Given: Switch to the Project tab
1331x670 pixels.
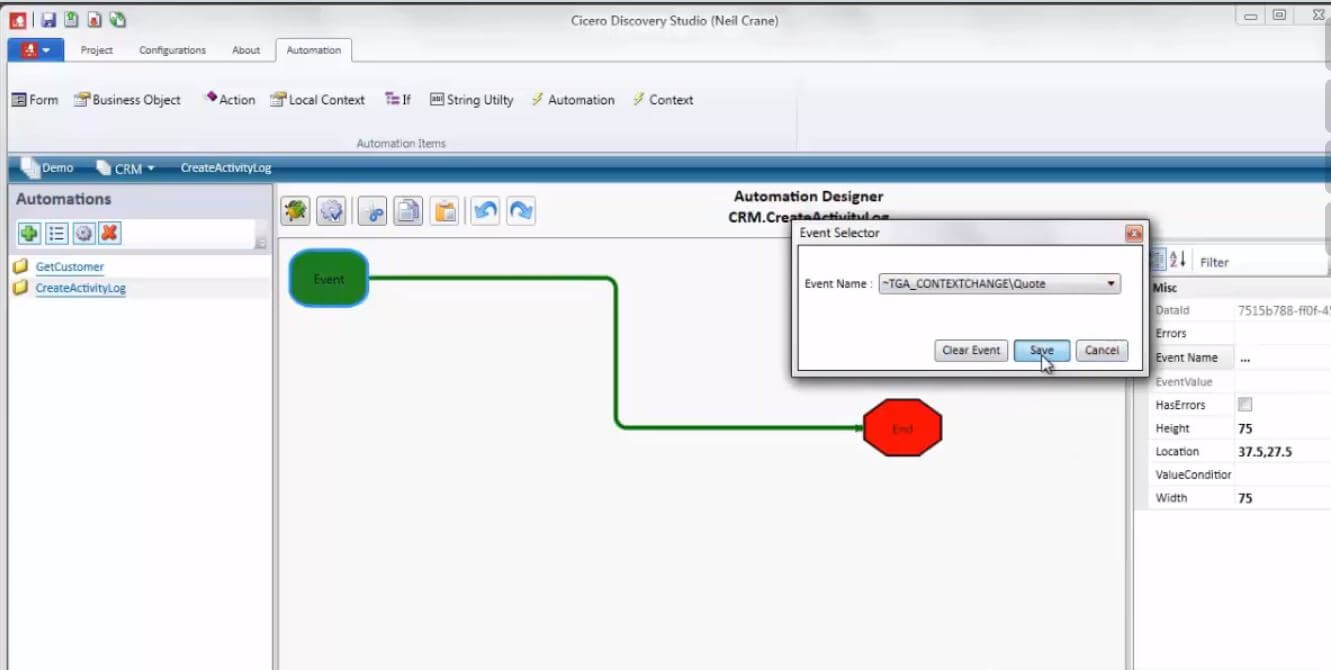Looking at the screenshot, I should point(97,50).
